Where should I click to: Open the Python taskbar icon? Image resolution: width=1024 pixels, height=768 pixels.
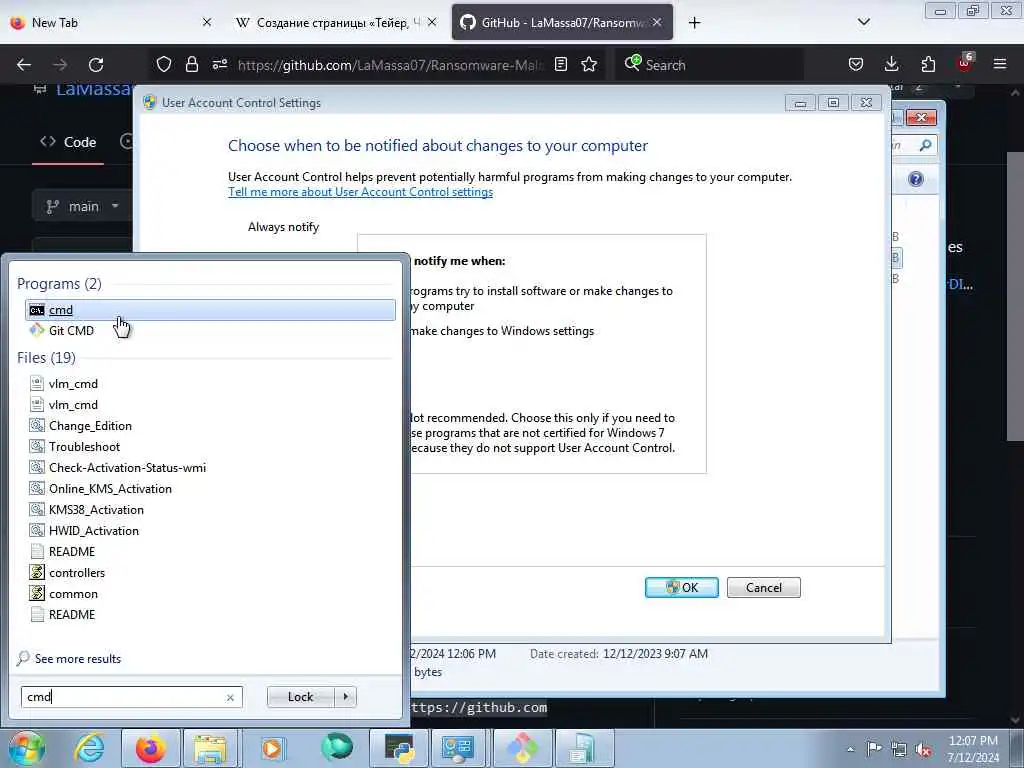click(x=399, y=748)
